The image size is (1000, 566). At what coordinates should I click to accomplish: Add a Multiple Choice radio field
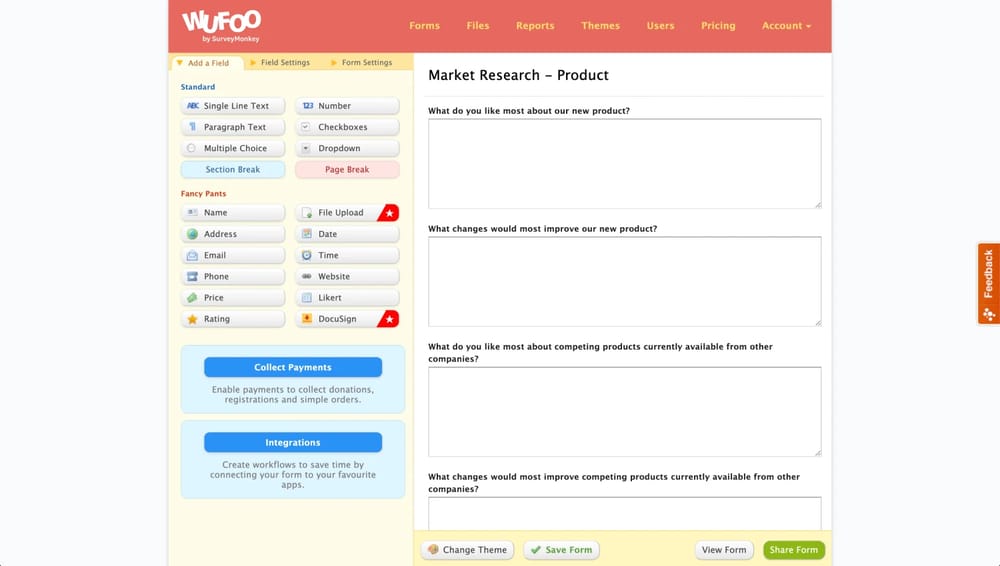pos(233,148)
